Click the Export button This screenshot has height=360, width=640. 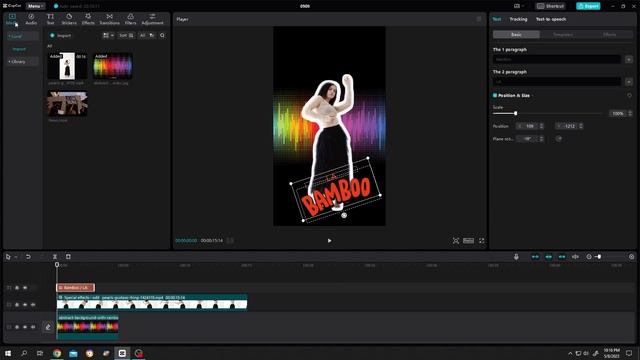pos(588,6)
